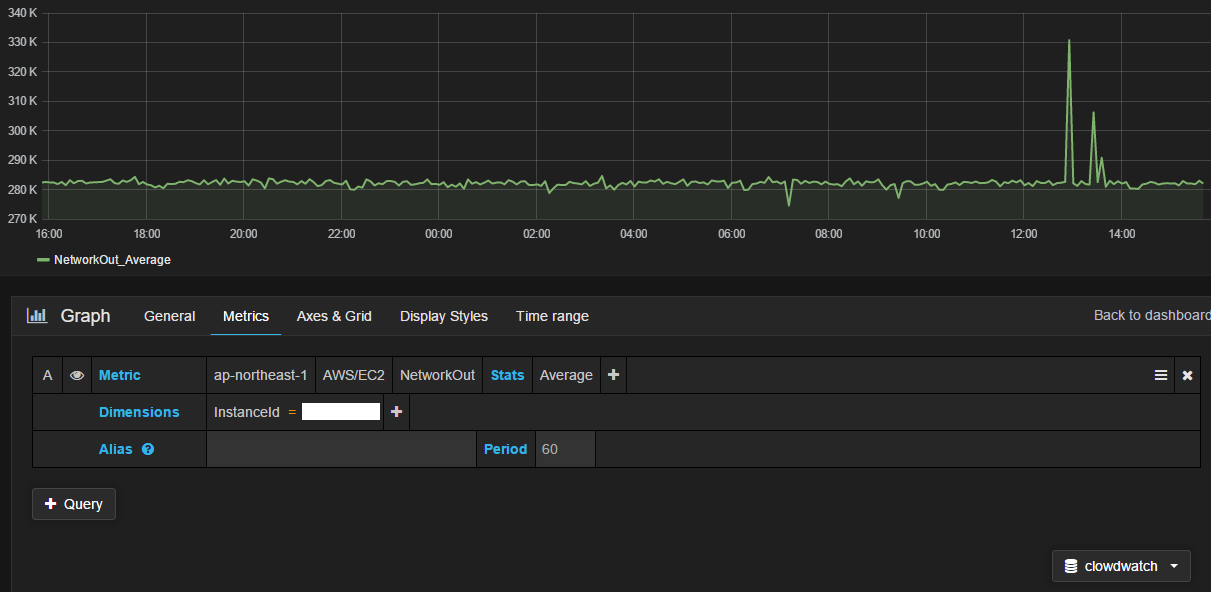Screen dimensions: 1211x592
Task: Change the ap-northeast-1 region segment
Action: [260, 375]
